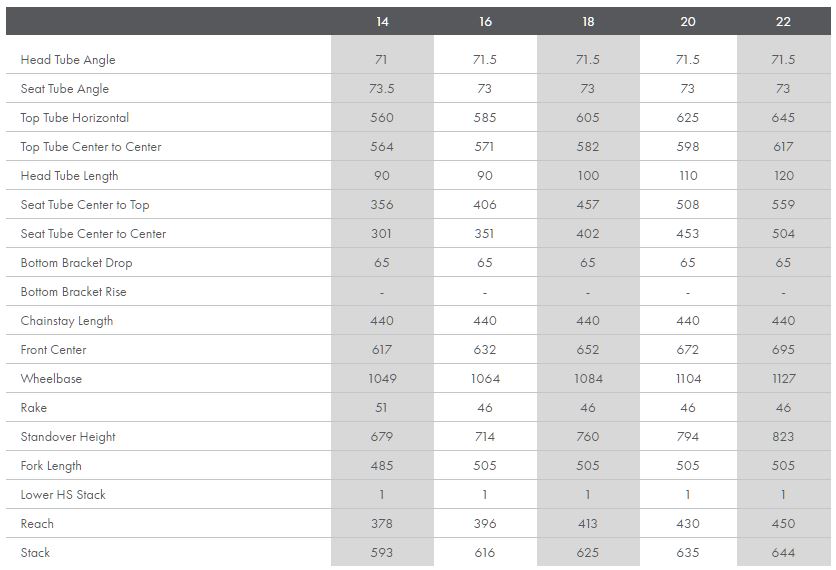Click the Reach row label
Image resolution: width=836 pixels, height=570 pixels.
click(x=37, y=524)
